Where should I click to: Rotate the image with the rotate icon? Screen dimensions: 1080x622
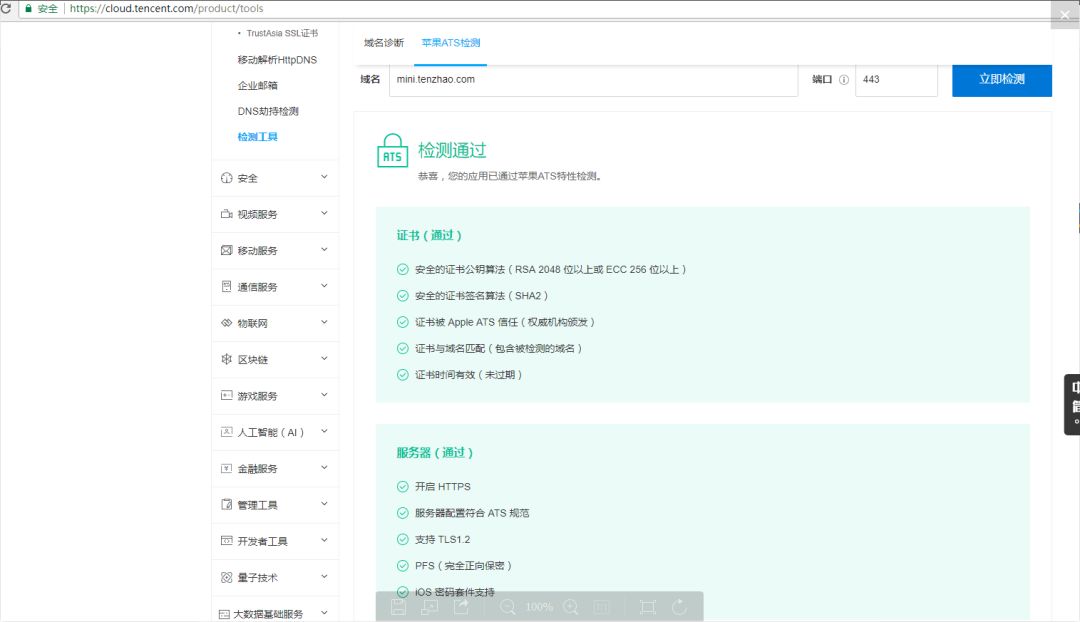tap(679, 607)
